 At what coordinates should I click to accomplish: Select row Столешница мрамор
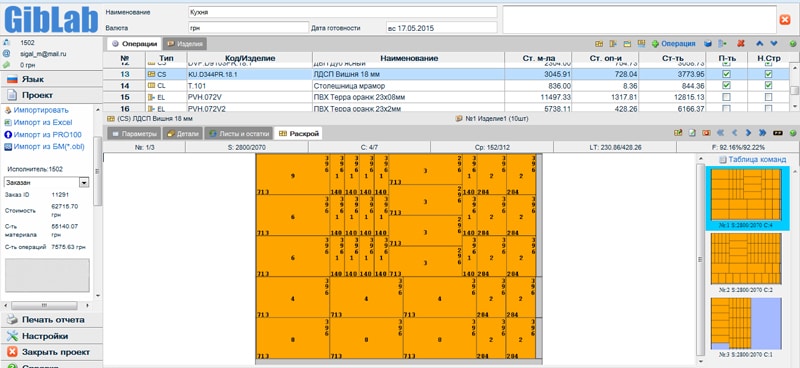click(x=445, y=86)
